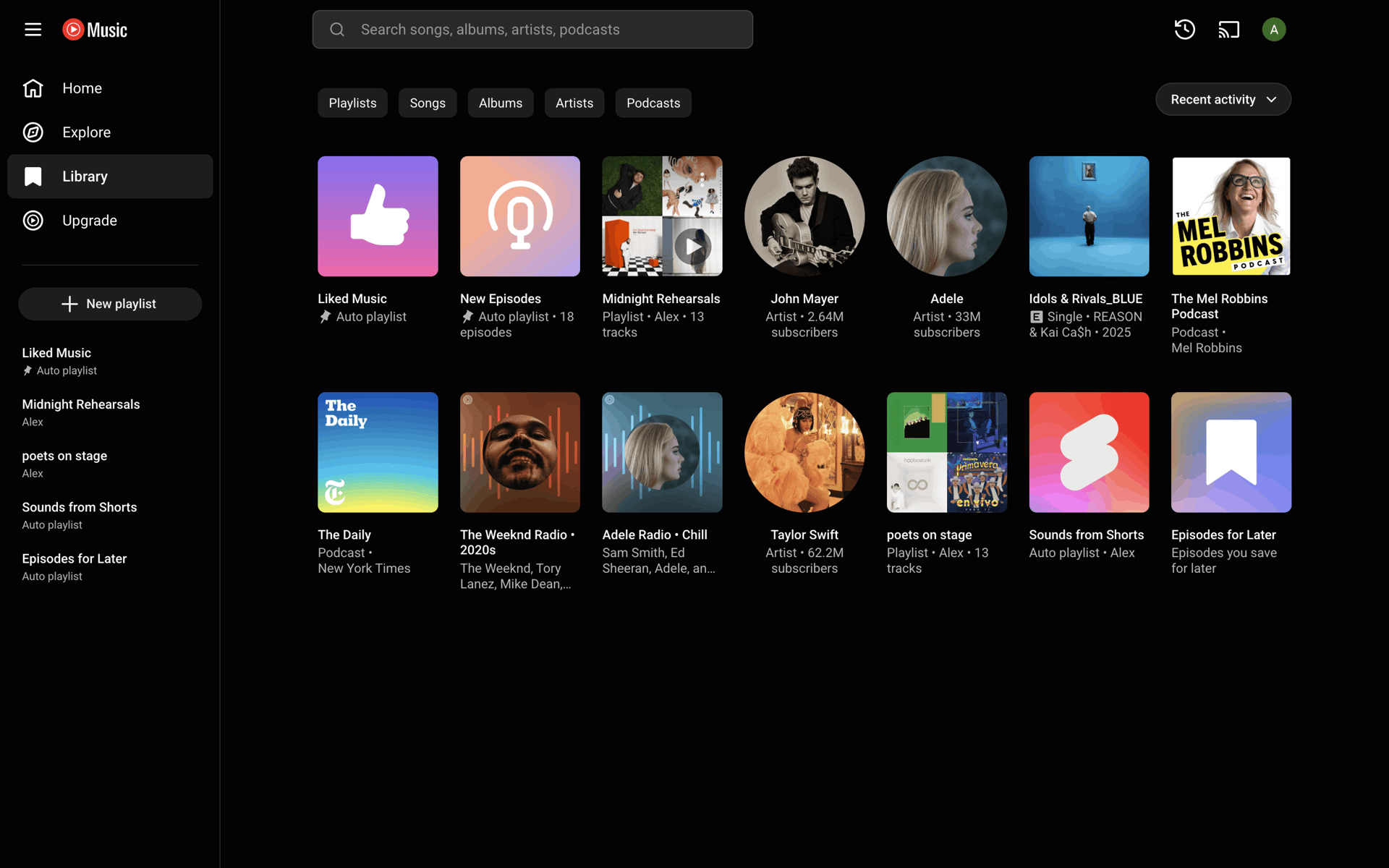Click Midnight Rehearsals title in grid
Screen dimensions: 1389x868
(x=661, y=299)
